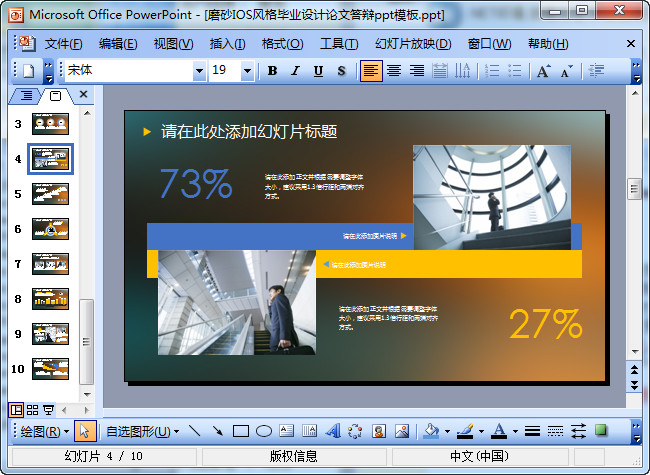The width and height of the screenshot is (650, 475).
Task: Insert diagram or organization chart
Action: (355, 431)
